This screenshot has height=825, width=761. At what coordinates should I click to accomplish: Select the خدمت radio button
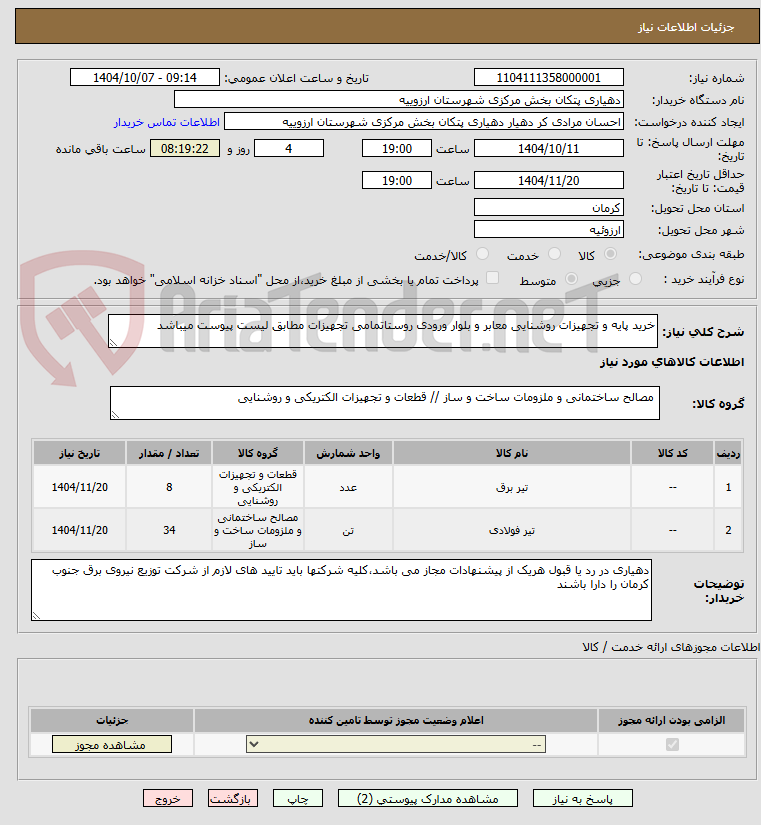[554, 254]
